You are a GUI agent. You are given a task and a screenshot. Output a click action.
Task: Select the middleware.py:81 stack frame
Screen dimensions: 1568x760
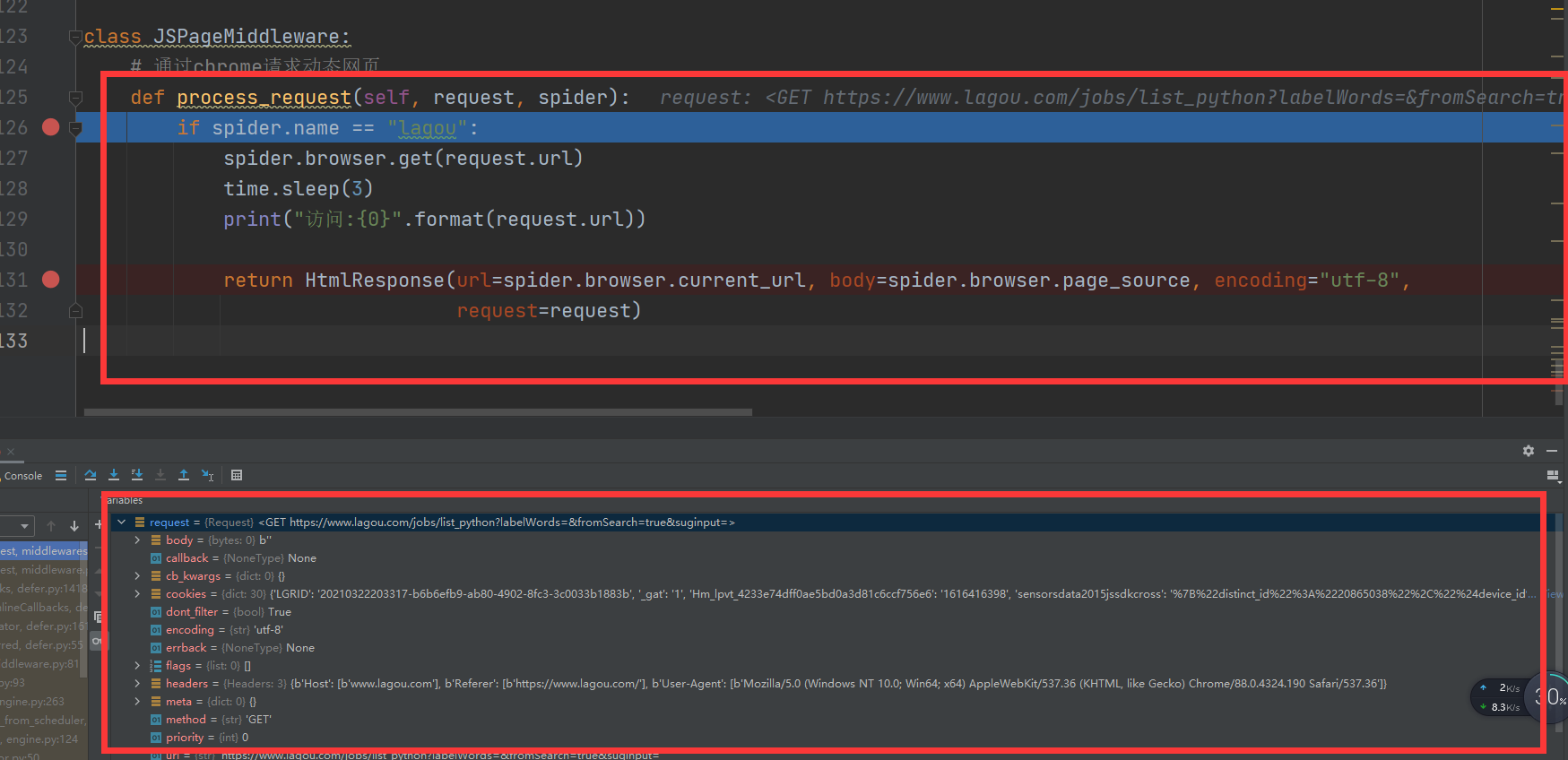[44, 663]
